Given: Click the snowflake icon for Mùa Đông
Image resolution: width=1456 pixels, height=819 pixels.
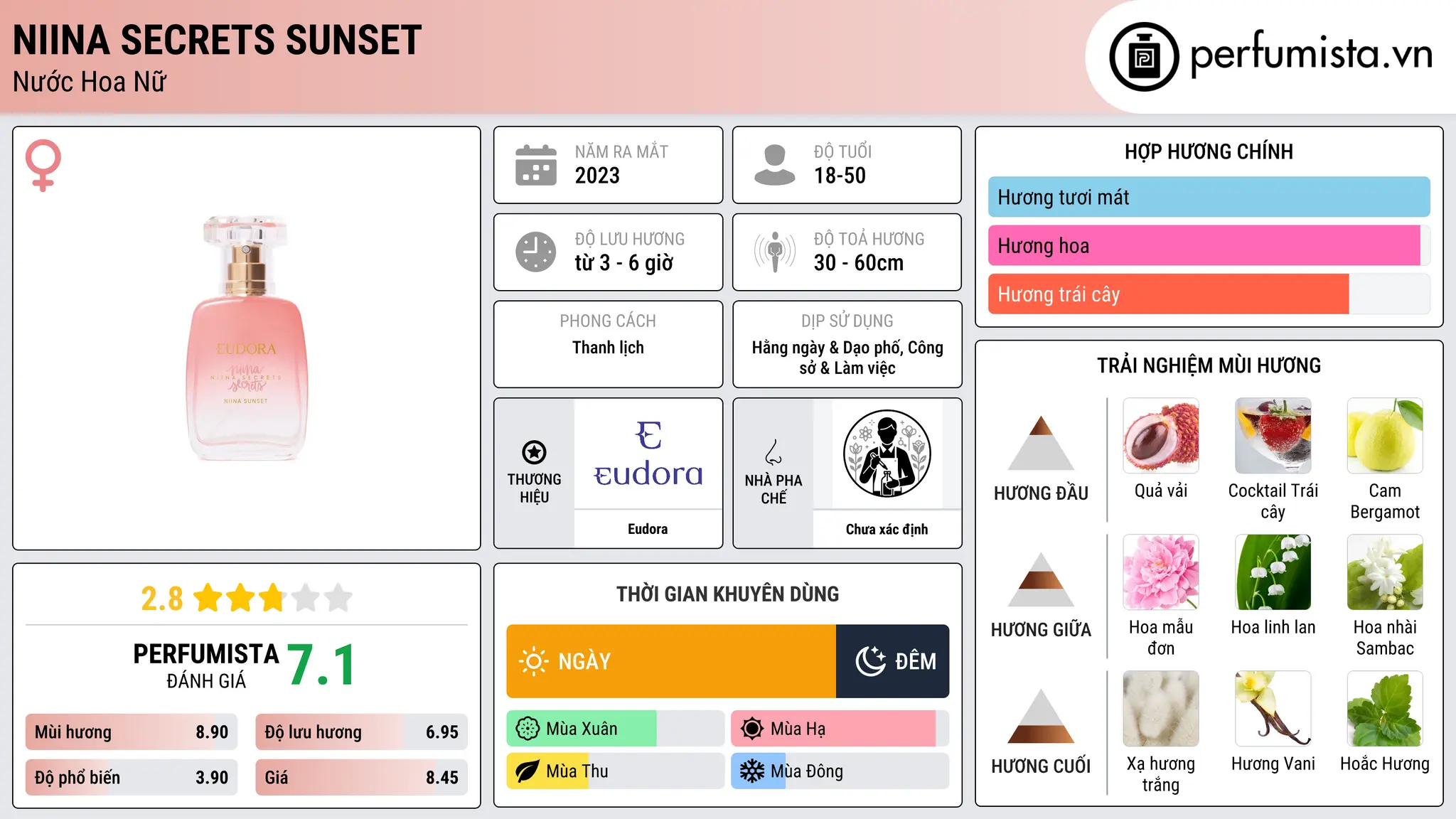Looking at the screenshot, I should pyautogui.click(x=752, y=771).
